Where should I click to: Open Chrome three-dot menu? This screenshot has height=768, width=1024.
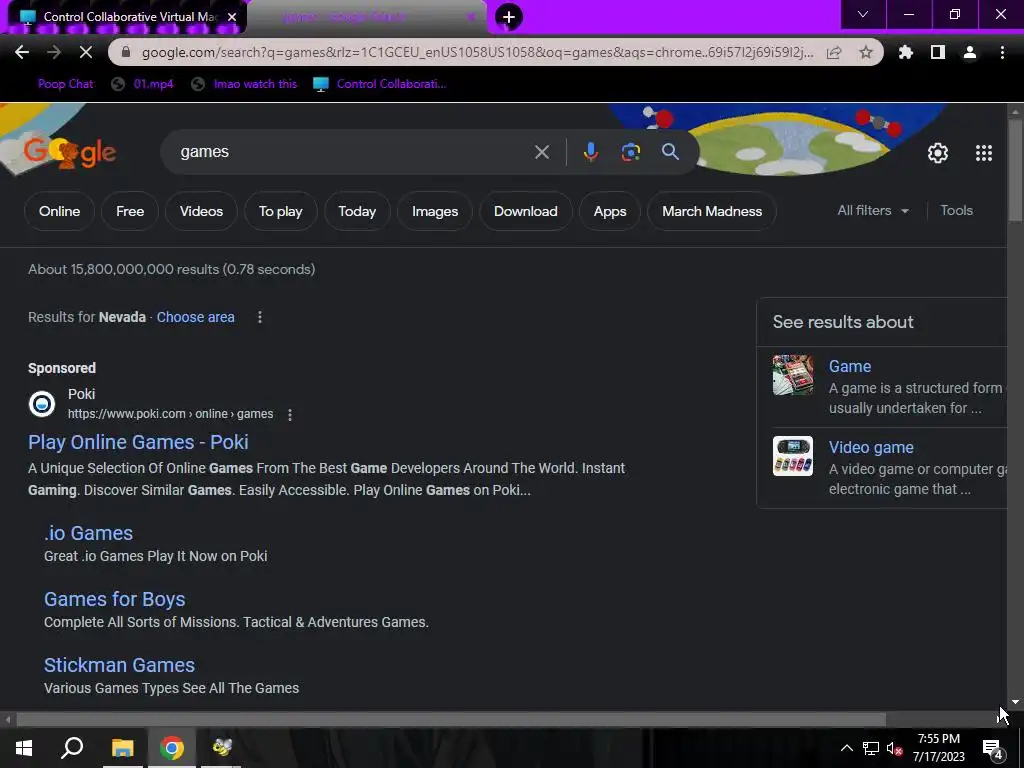(1002, 52)
